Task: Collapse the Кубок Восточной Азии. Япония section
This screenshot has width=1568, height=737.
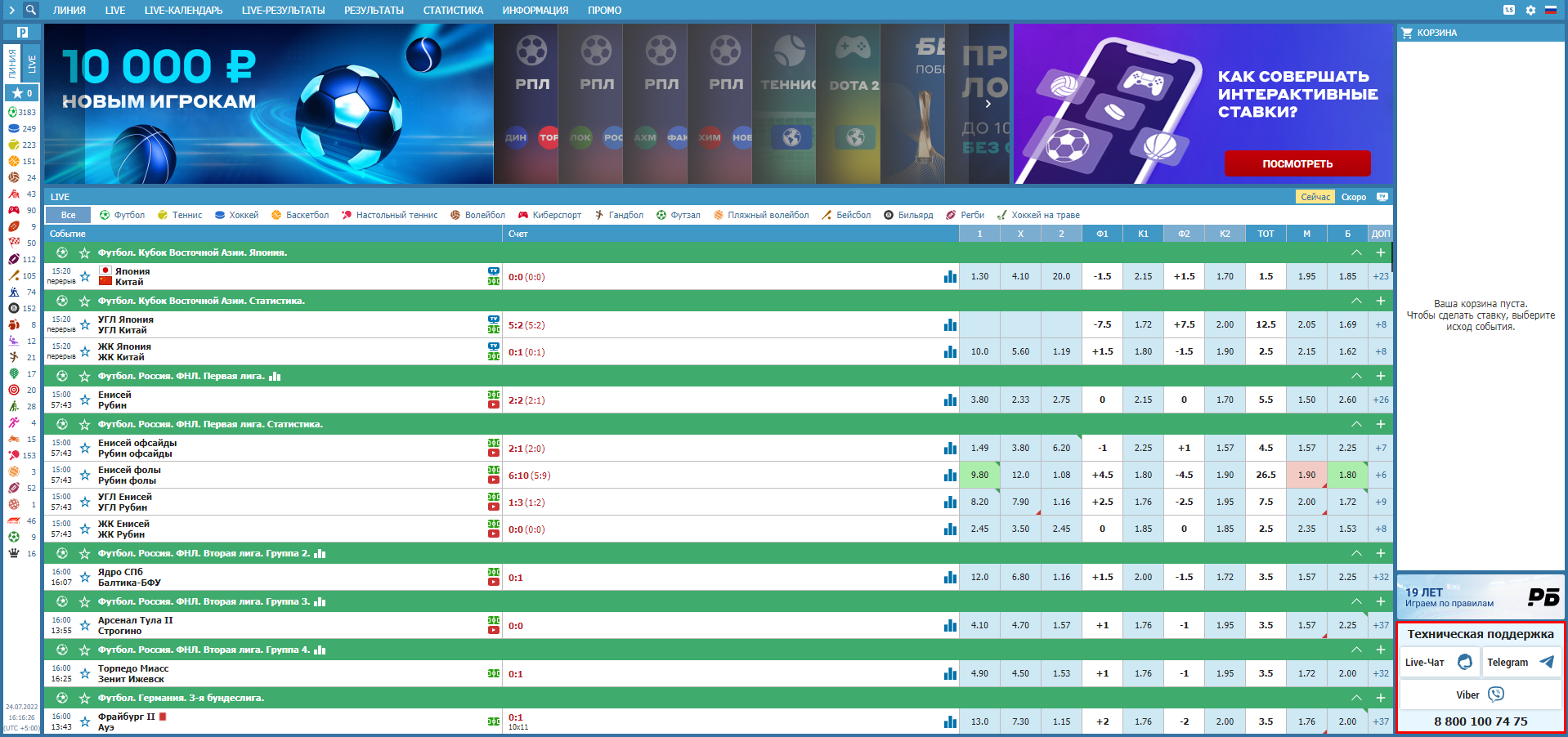Action: (1356, 252)
